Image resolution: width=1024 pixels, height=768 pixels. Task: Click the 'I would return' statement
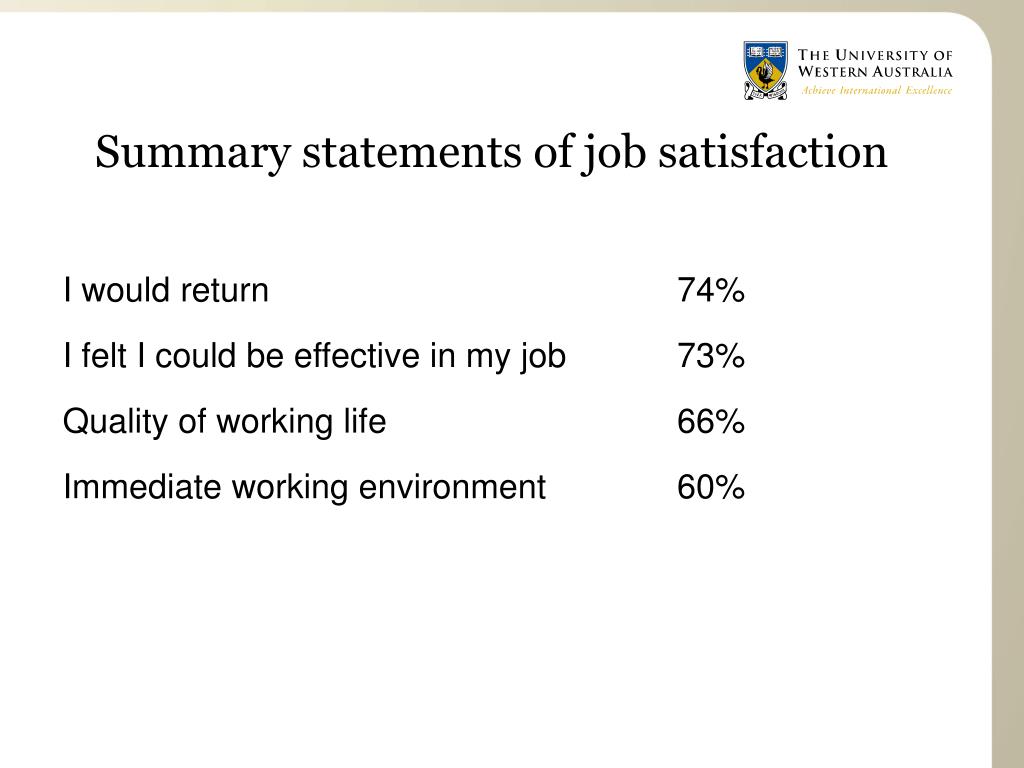click(166, 290)
